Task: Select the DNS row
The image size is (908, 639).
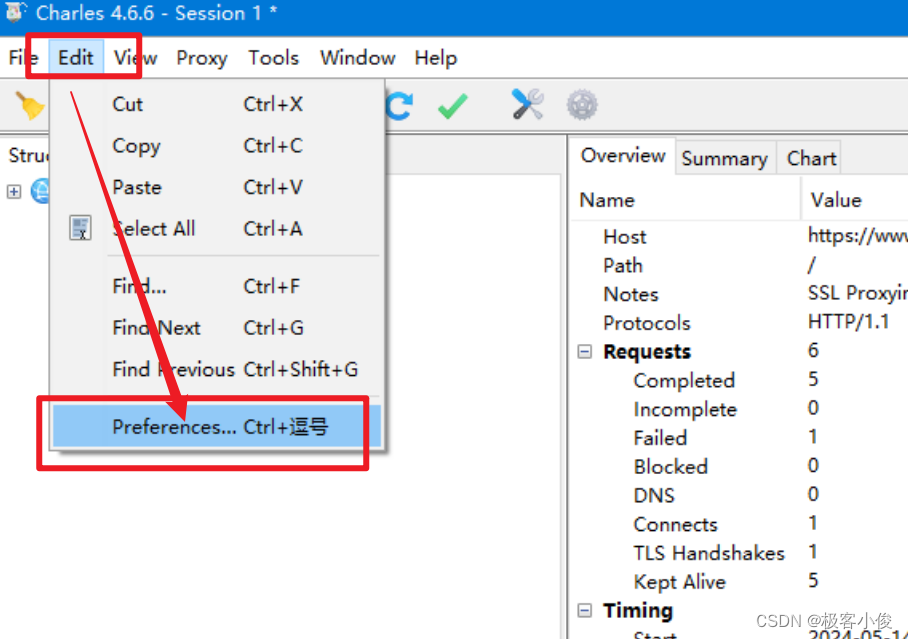Action: 739,496
